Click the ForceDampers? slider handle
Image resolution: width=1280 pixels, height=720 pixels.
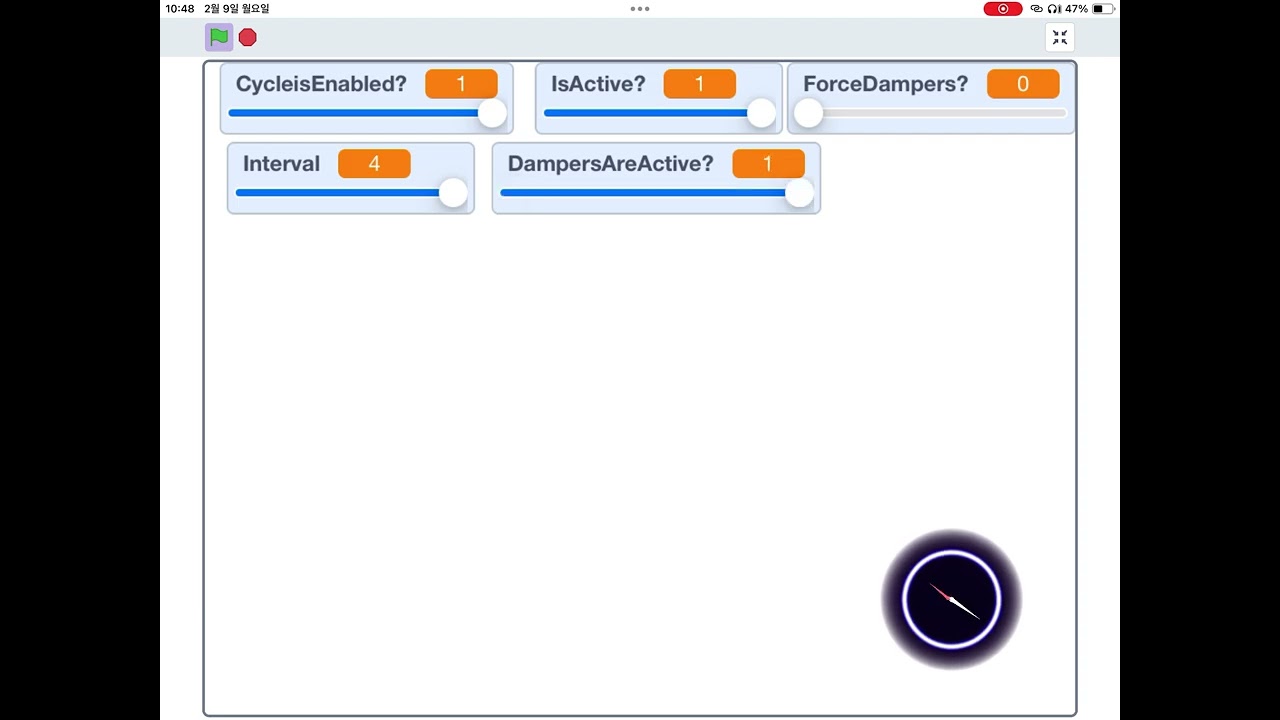(x=808, y=113)
